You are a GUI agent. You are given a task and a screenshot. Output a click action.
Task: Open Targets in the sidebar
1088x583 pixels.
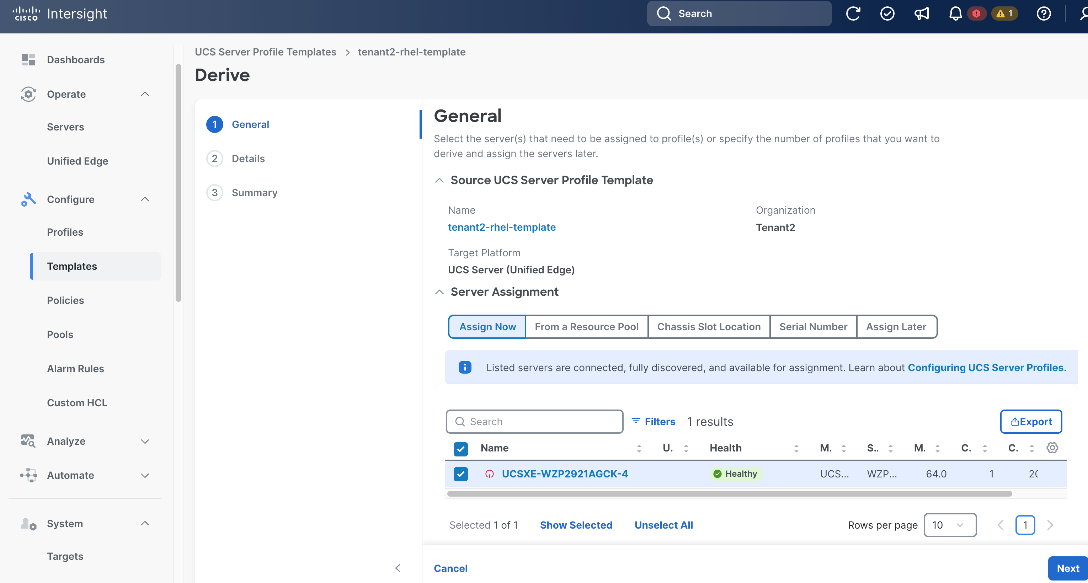(x=65, y=557)
